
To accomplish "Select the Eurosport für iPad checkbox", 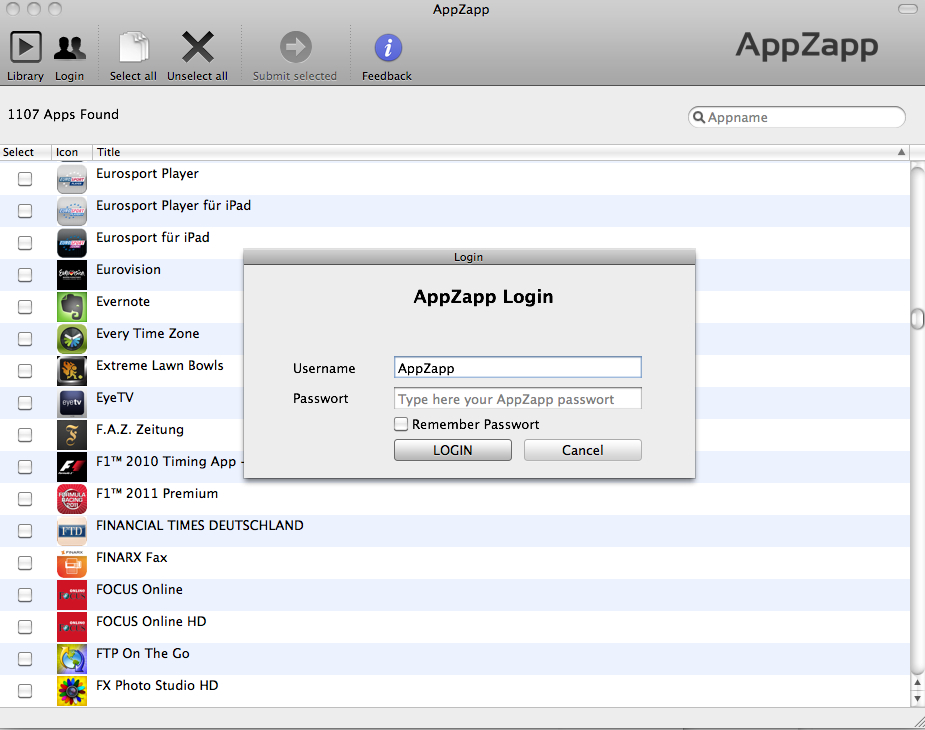I will point(25,243).
